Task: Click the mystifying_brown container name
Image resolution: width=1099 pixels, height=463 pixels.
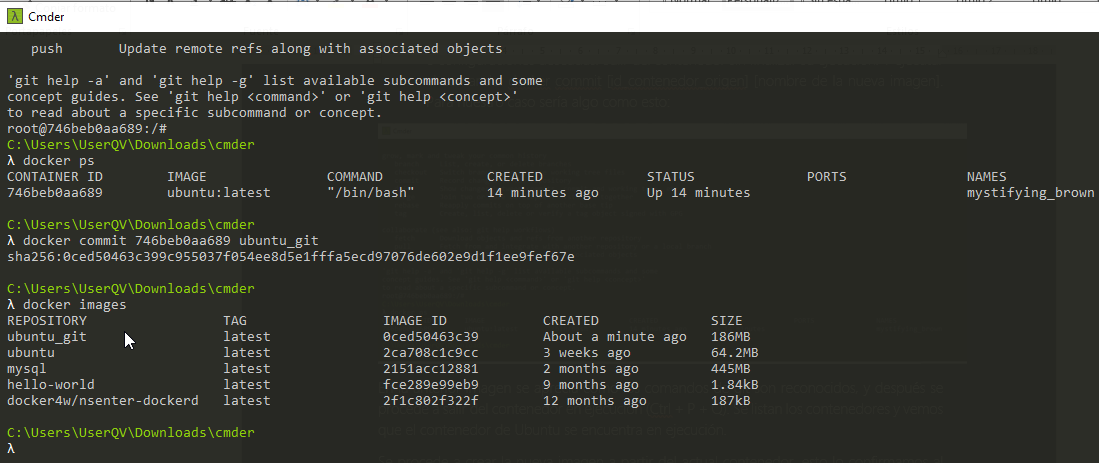Action: pyautogui.click(x=1031, y=193)
